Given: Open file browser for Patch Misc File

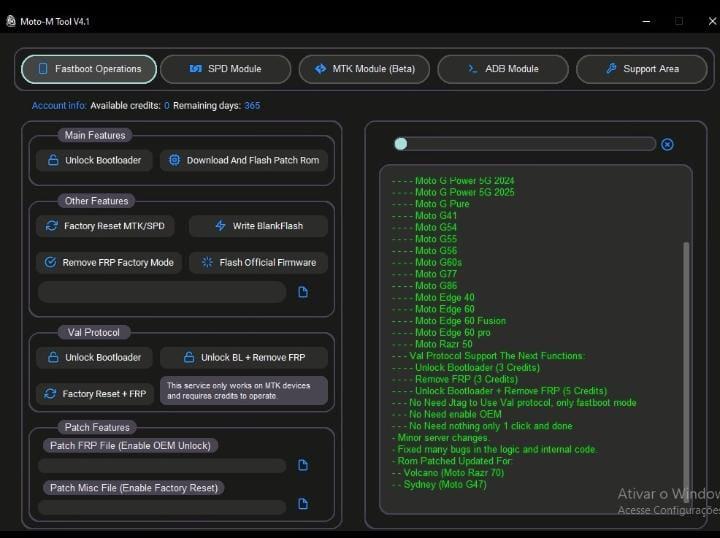Looking at the screenshot, I should click(x=303, y=504).
